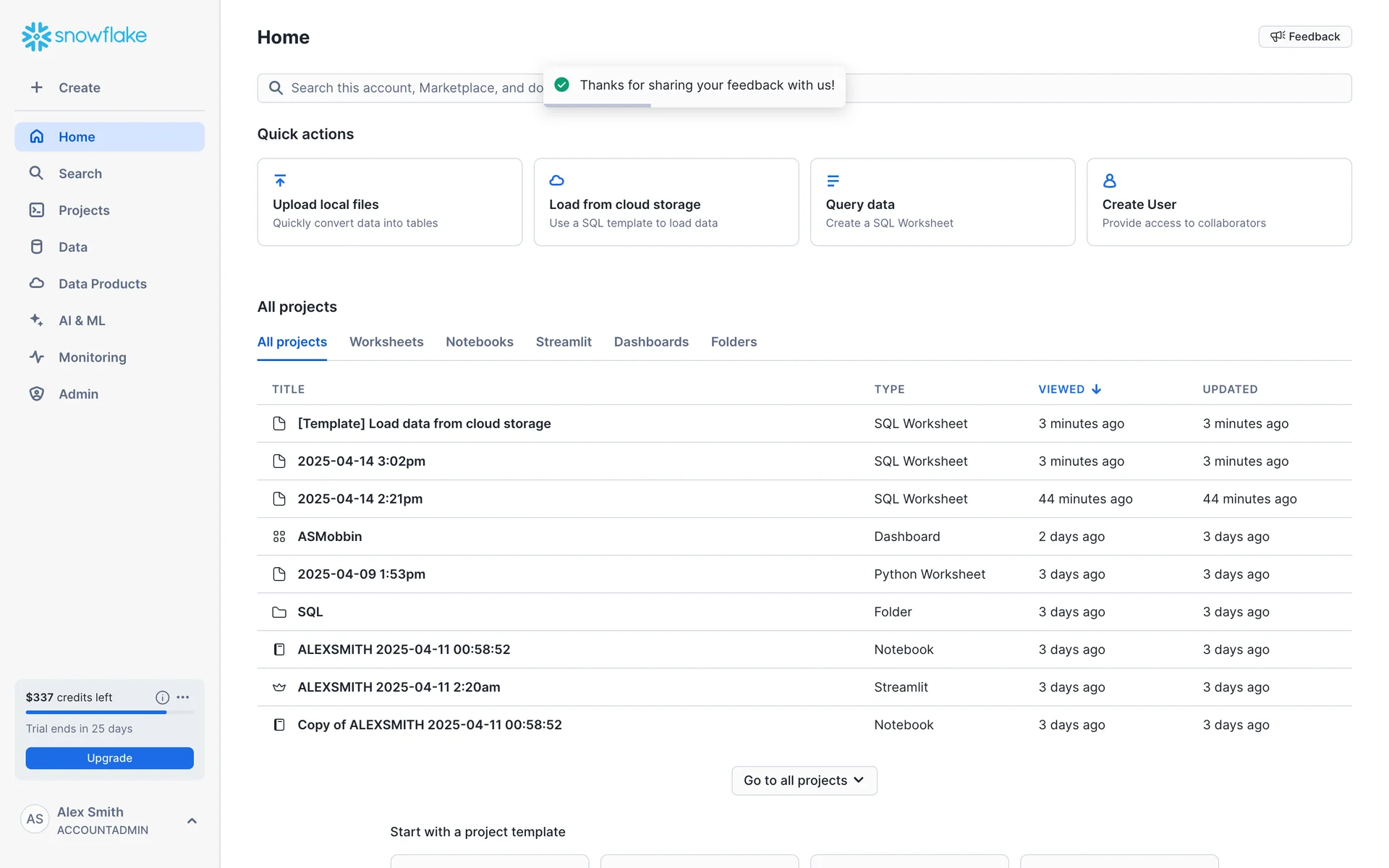1389x868 pixels.
Task: Click the blue Upgrade button
Action: click(109, 758)
